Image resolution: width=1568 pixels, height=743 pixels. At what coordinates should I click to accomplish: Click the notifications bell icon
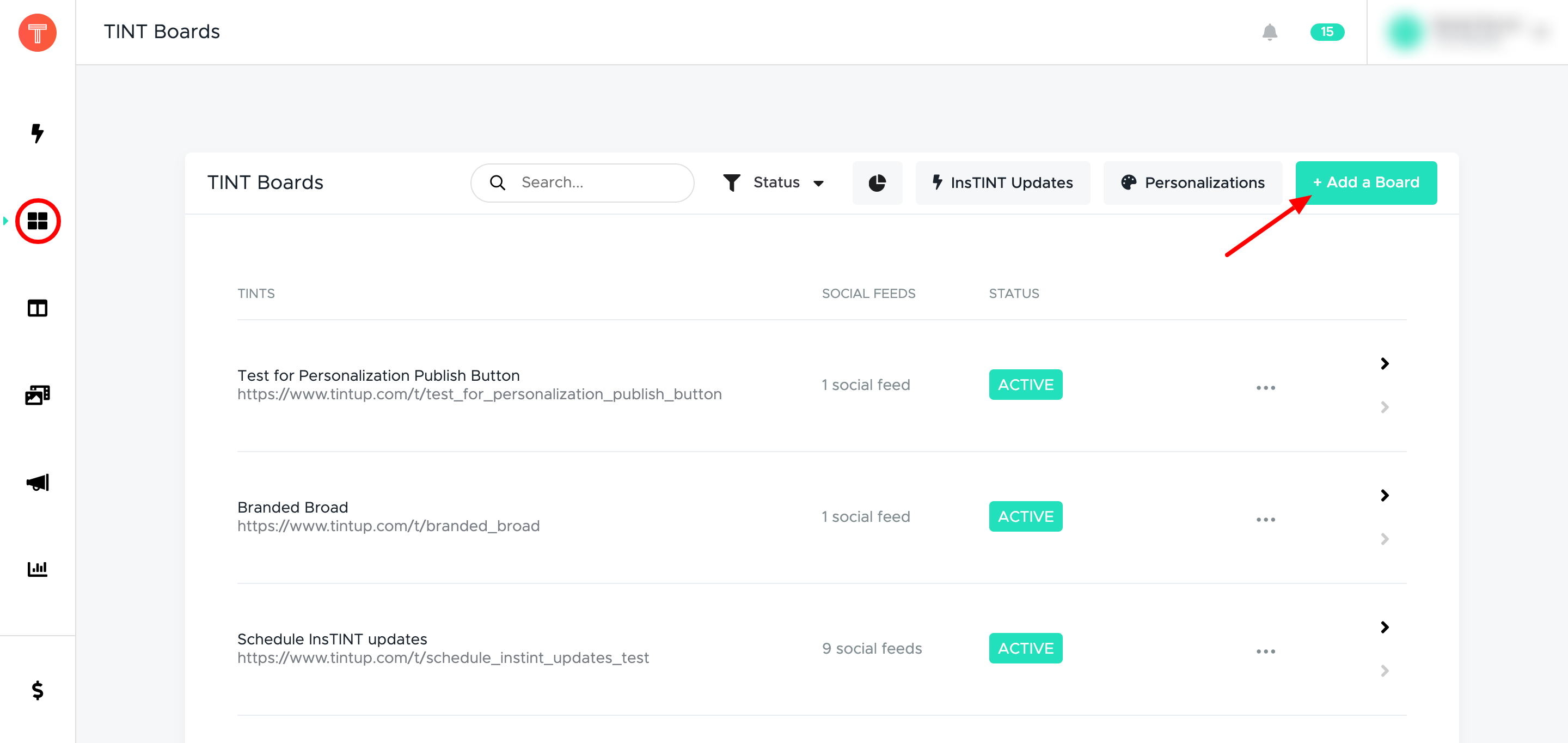[1270, 32]
